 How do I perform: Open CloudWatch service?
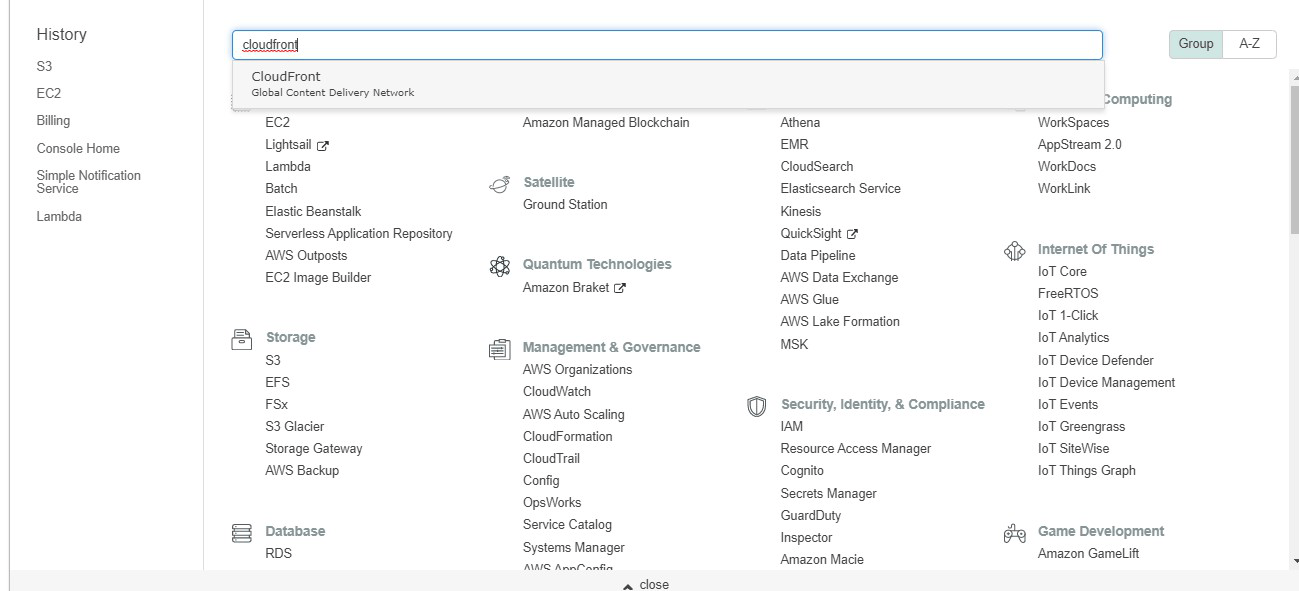tap(557, 392)
